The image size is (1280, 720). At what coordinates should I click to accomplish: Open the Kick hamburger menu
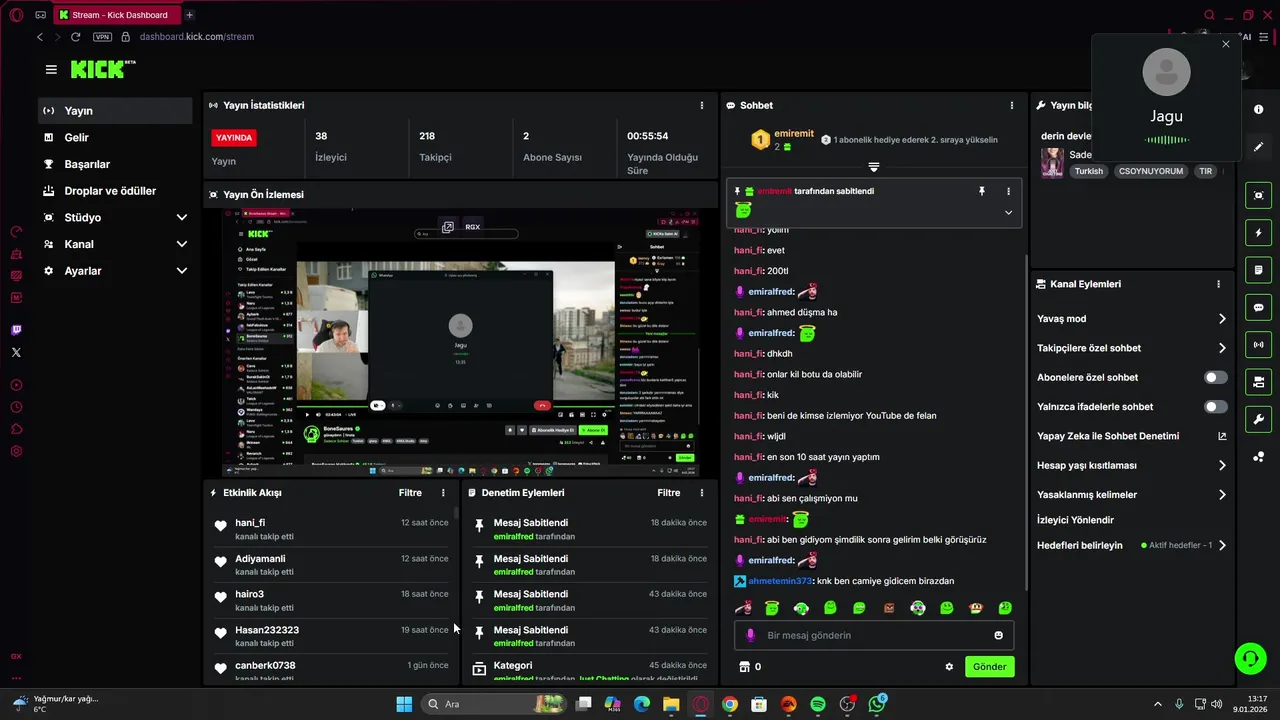click(x=51, y=69)
